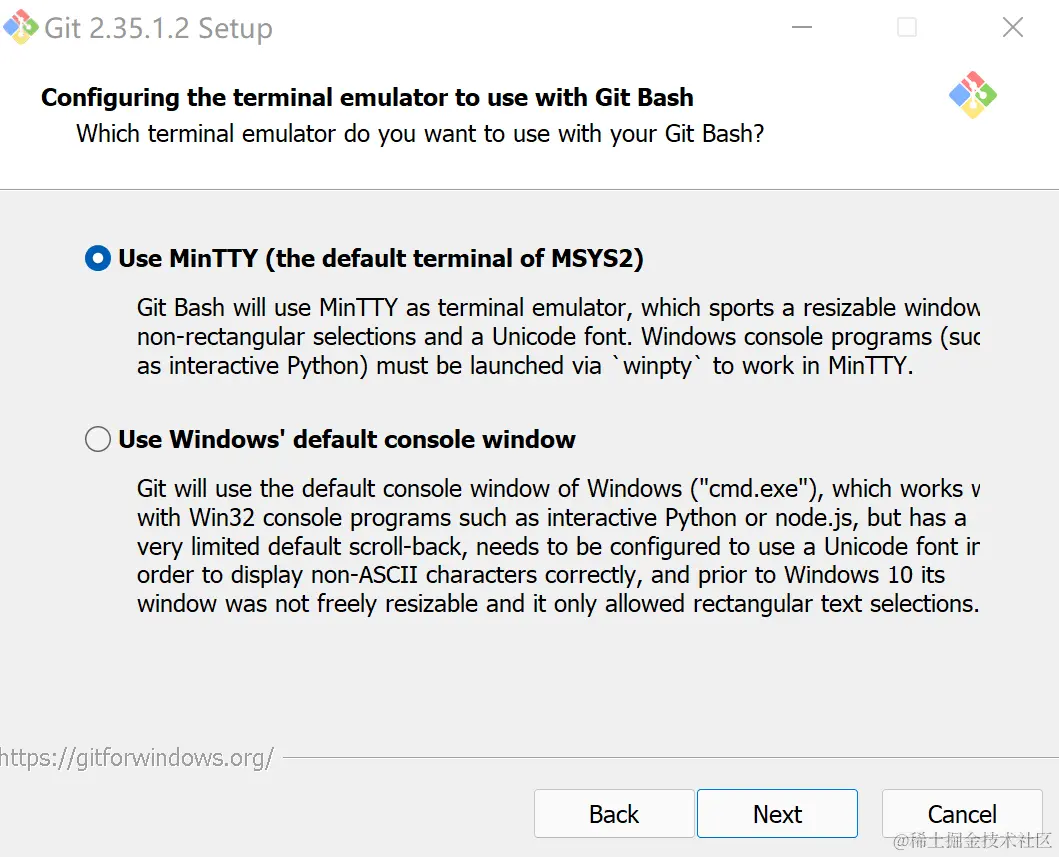Select the Use MinTTY radio button
The height and width of the screenshot is (857, 1059).
point(98,259)
